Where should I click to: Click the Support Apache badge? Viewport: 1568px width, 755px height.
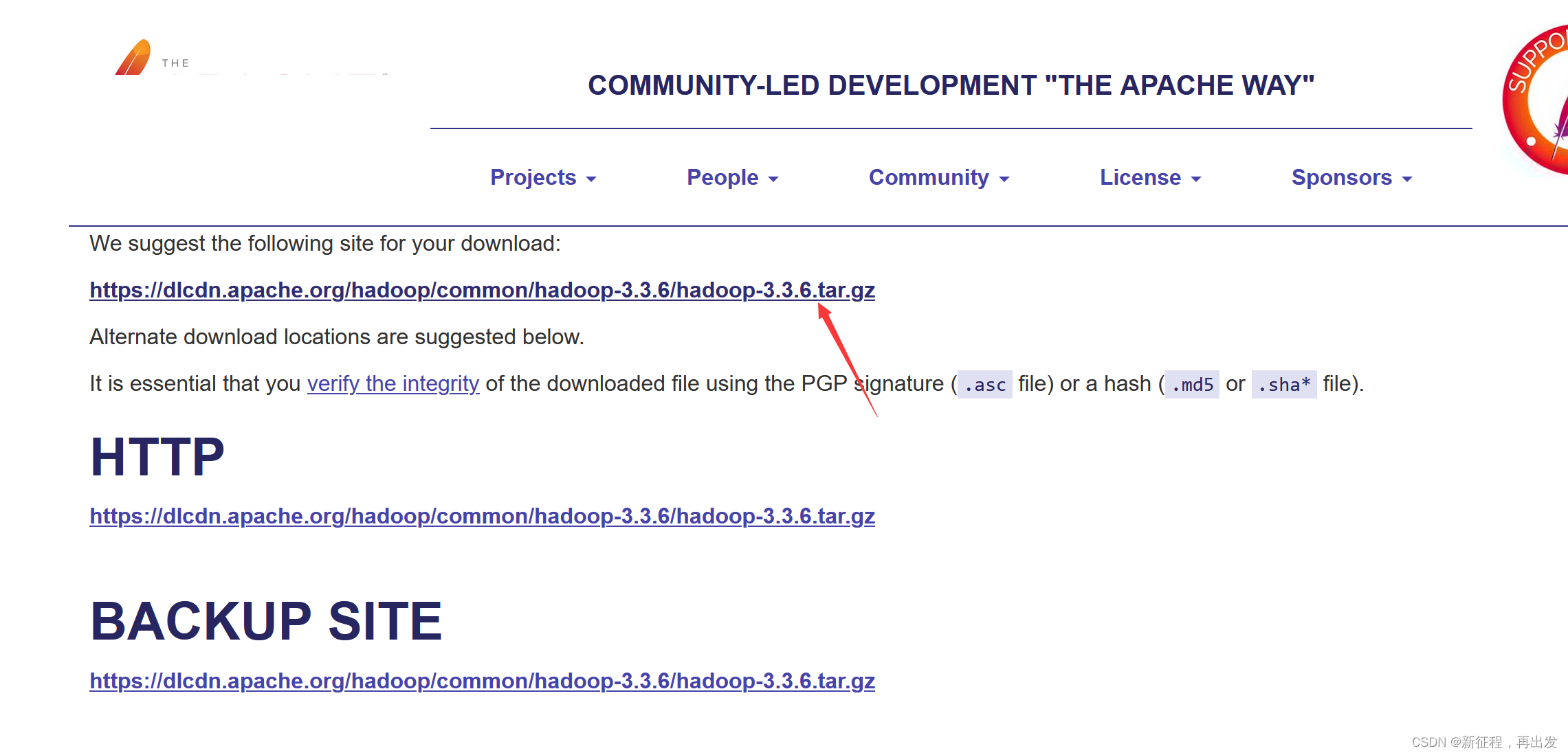pos(1534,100)
